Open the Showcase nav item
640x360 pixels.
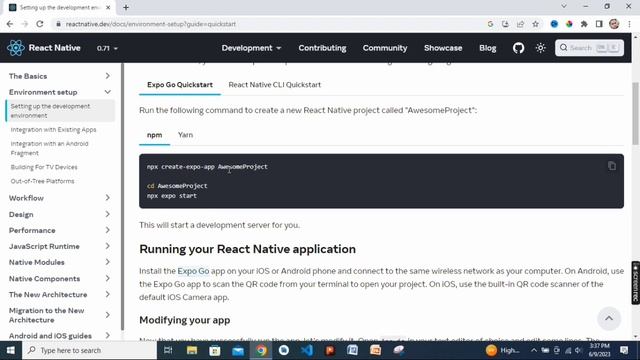pos(443,48)
